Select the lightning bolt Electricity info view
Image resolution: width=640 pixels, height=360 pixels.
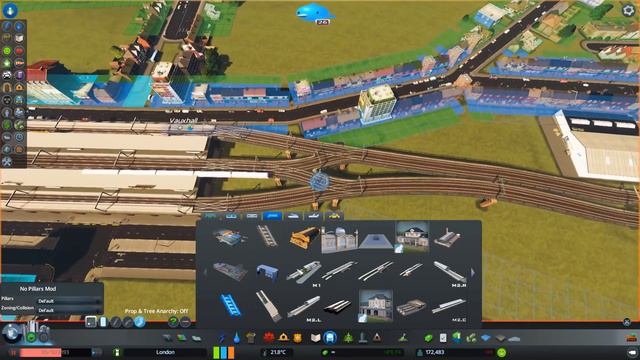7,27
